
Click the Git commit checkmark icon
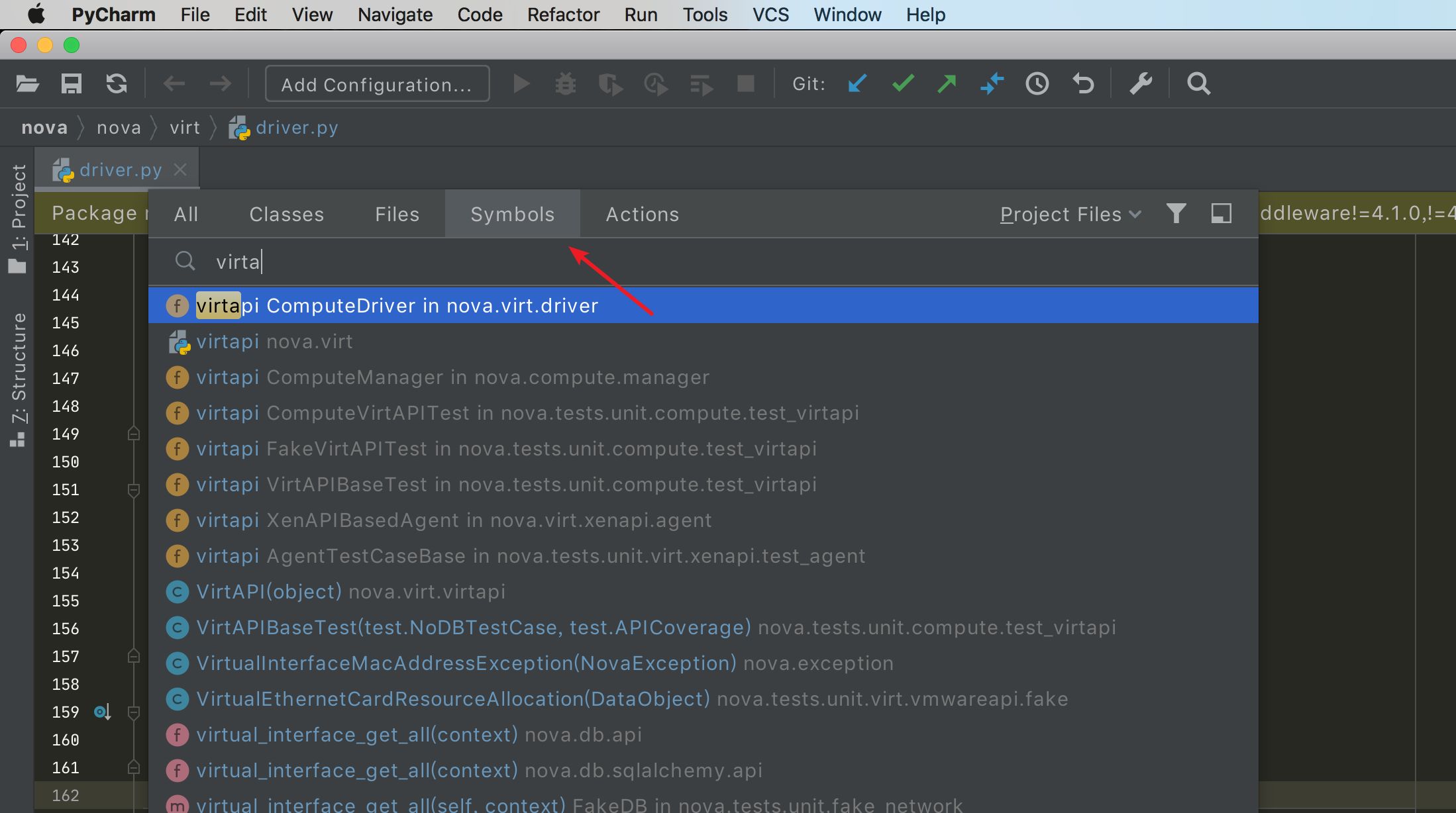[x=903, y=84]
